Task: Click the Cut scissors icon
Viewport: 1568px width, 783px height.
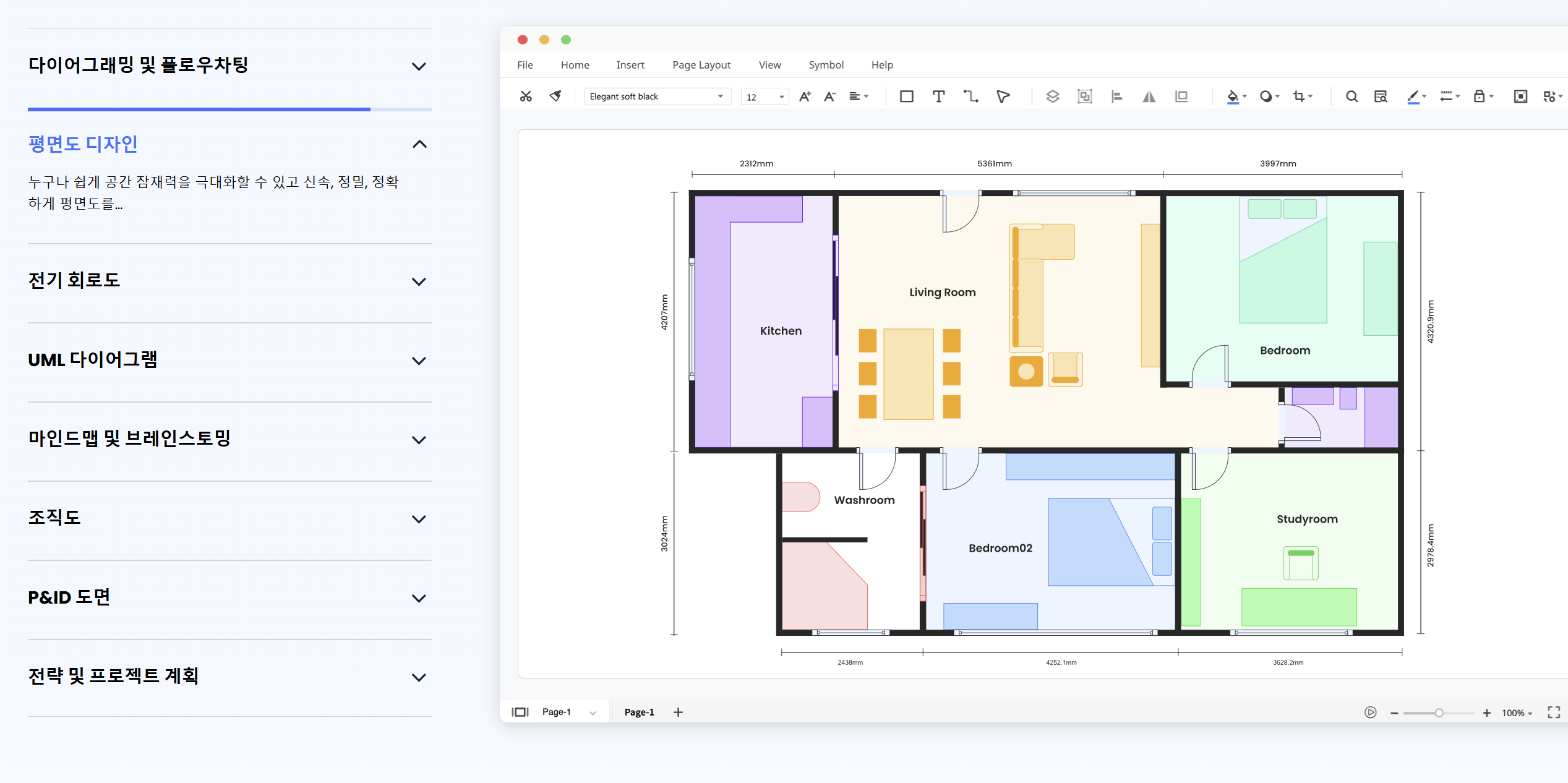Action: pyautogui.click(x=526, y=96)
